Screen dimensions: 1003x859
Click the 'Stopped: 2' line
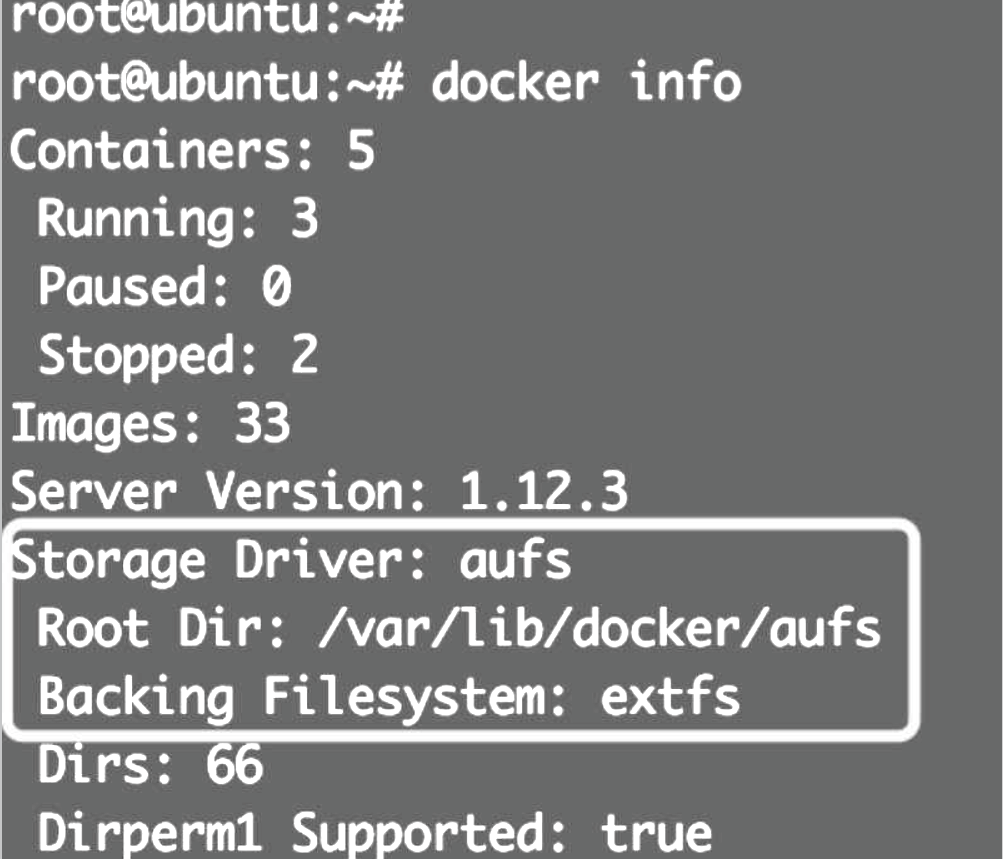tap(178, 355)
